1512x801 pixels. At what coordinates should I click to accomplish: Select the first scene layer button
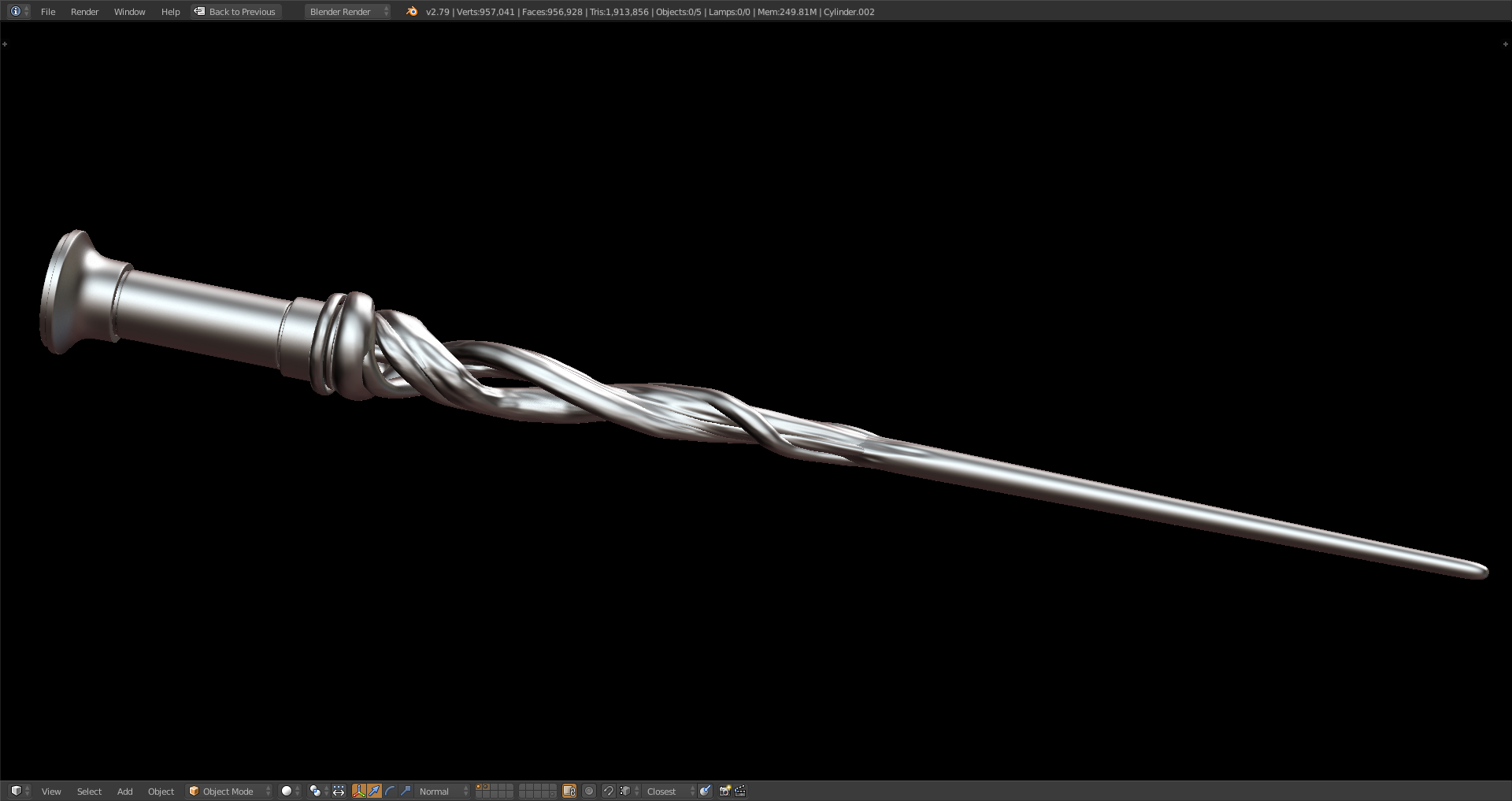[479, 787]
